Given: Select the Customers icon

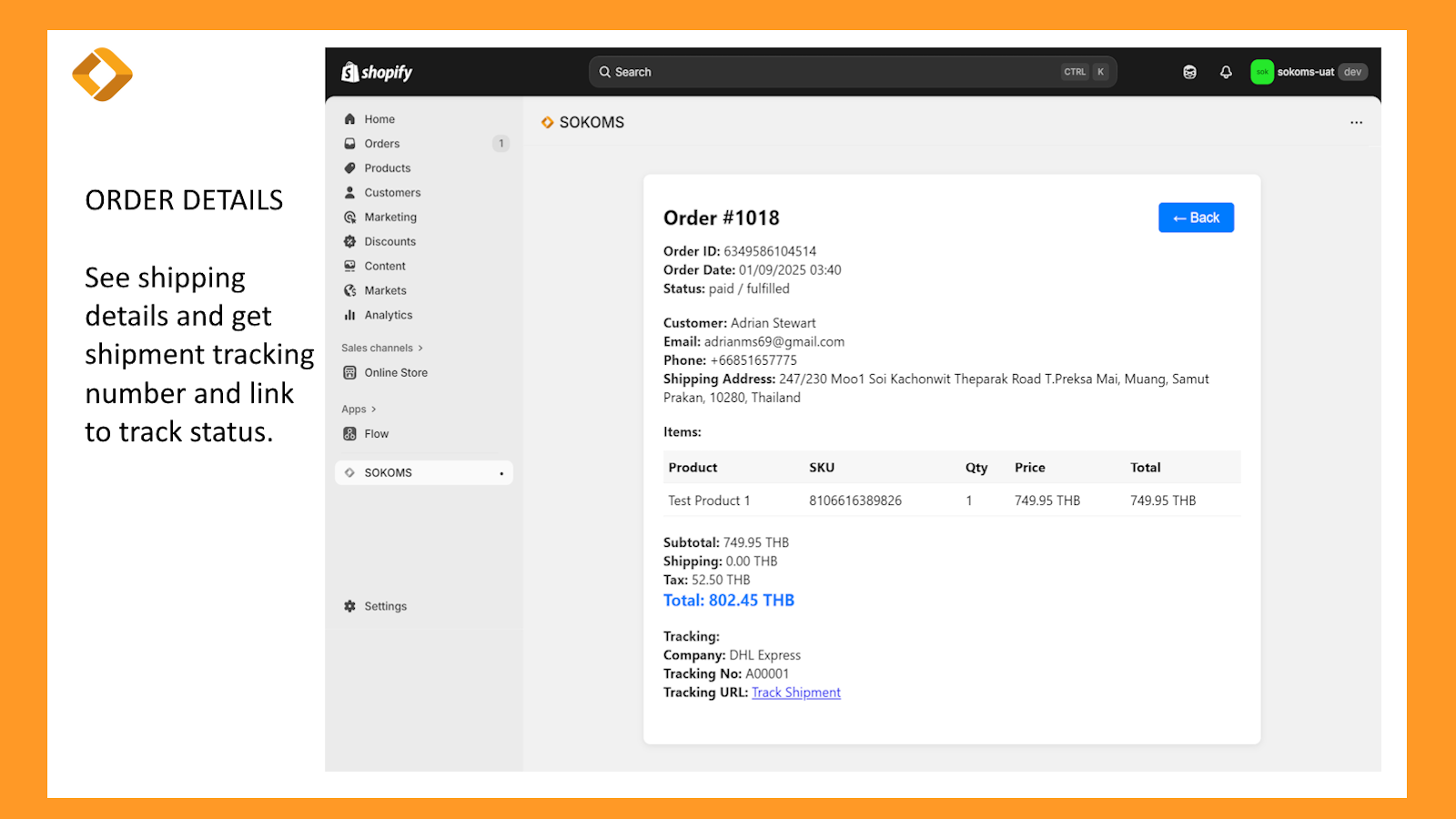Looking at the screenshot, I should click(x=349, y=192).
